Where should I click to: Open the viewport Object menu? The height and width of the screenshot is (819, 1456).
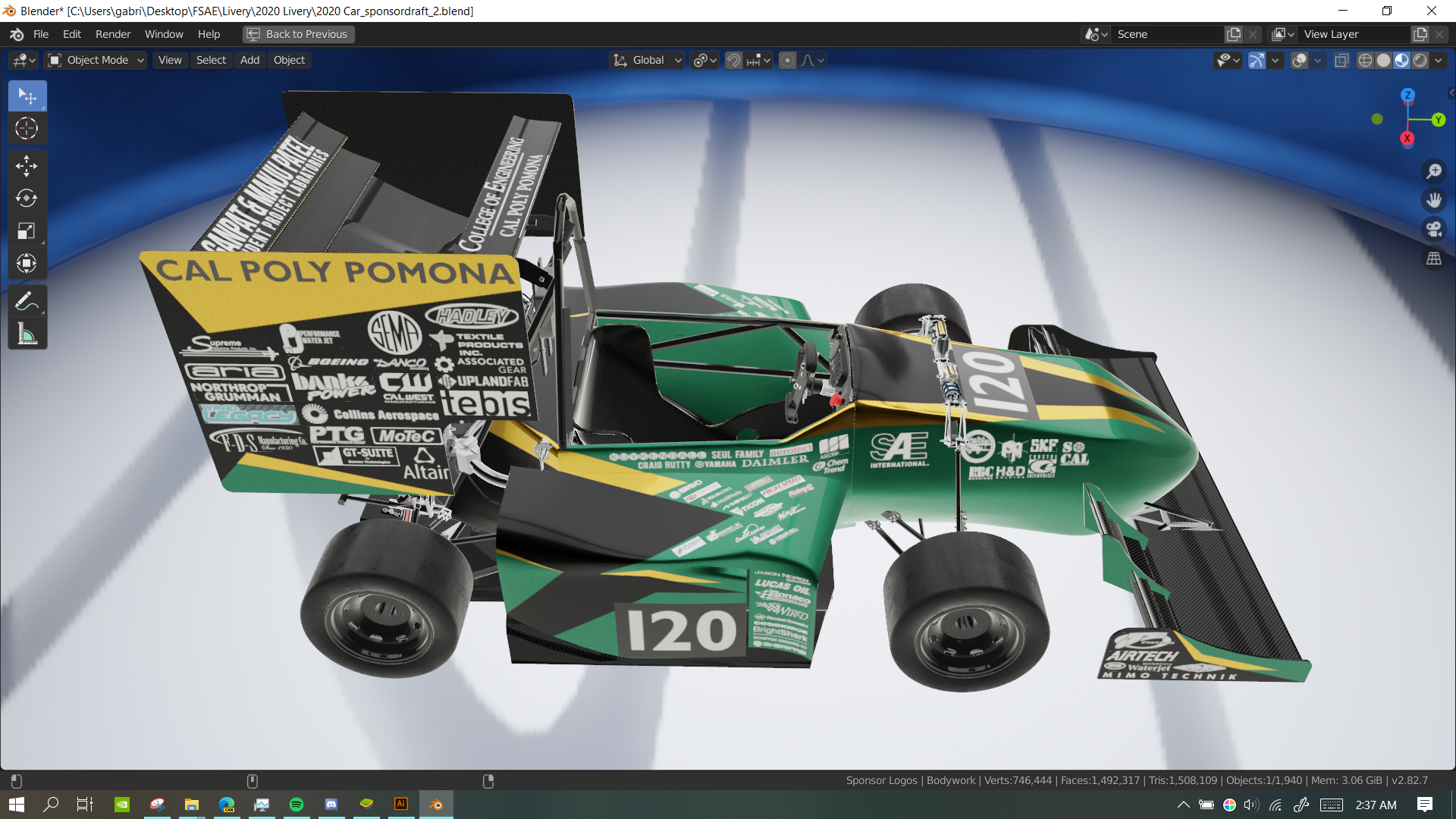click(289, 60)
